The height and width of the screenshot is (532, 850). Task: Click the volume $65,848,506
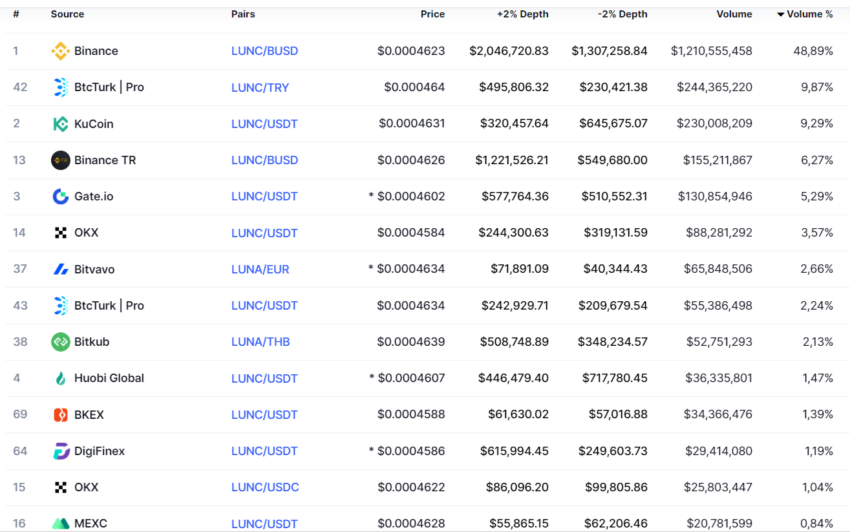click(718, 269)
